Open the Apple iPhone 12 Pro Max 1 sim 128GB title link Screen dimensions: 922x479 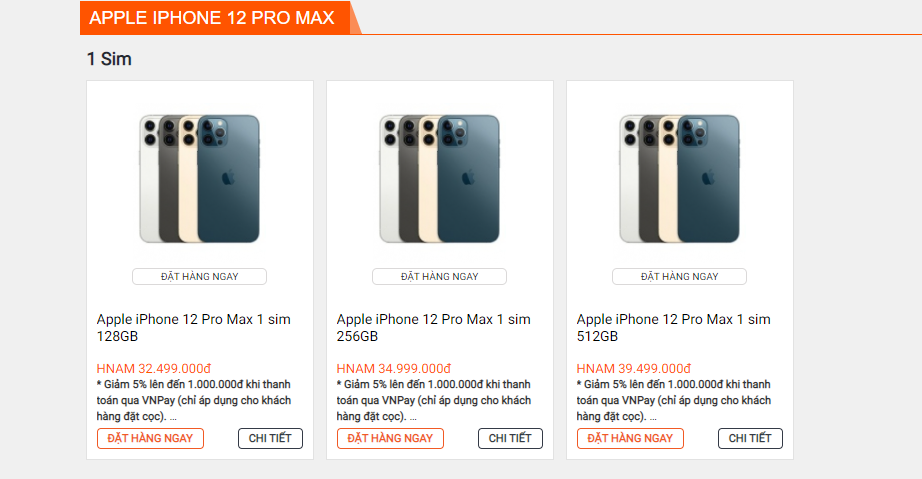click(193, 328)
